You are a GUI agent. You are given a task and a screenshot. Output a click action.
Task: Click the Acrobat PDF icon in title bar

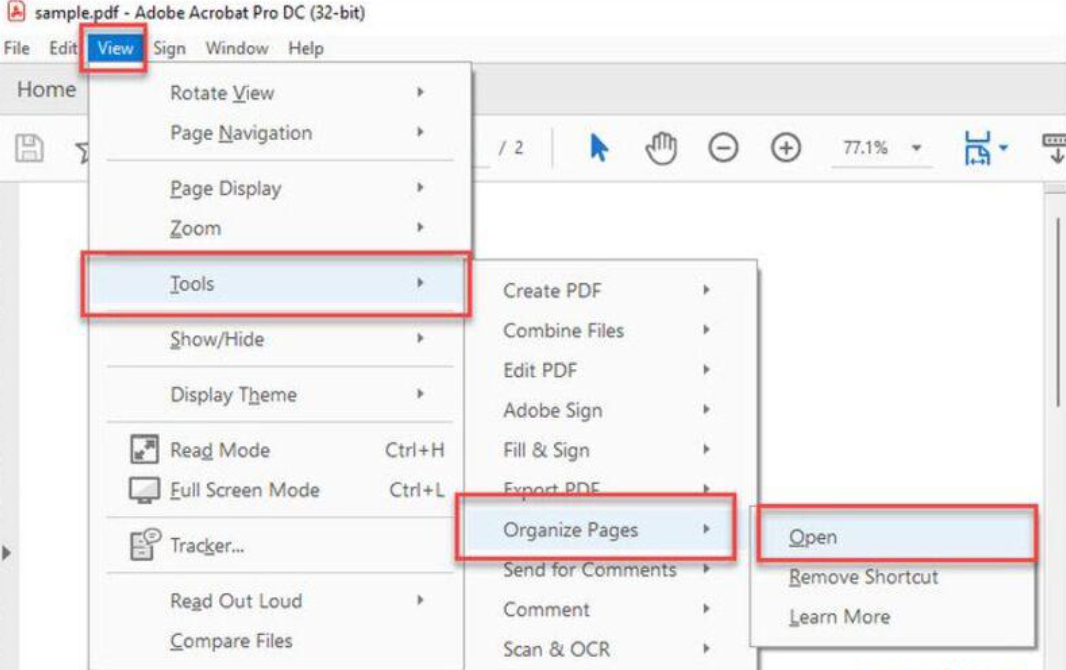coord(16,12)
